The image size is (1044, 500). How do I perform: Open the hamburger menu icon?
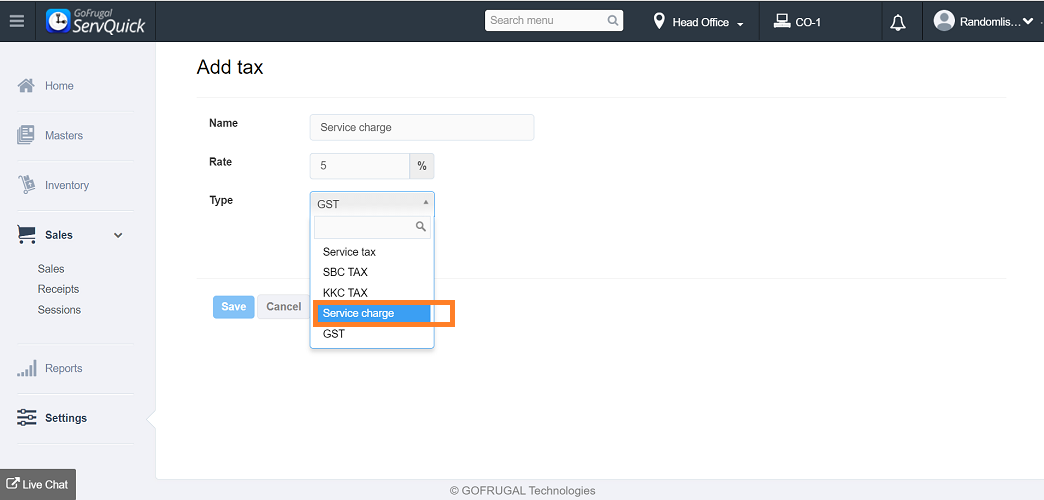point(16,21)
